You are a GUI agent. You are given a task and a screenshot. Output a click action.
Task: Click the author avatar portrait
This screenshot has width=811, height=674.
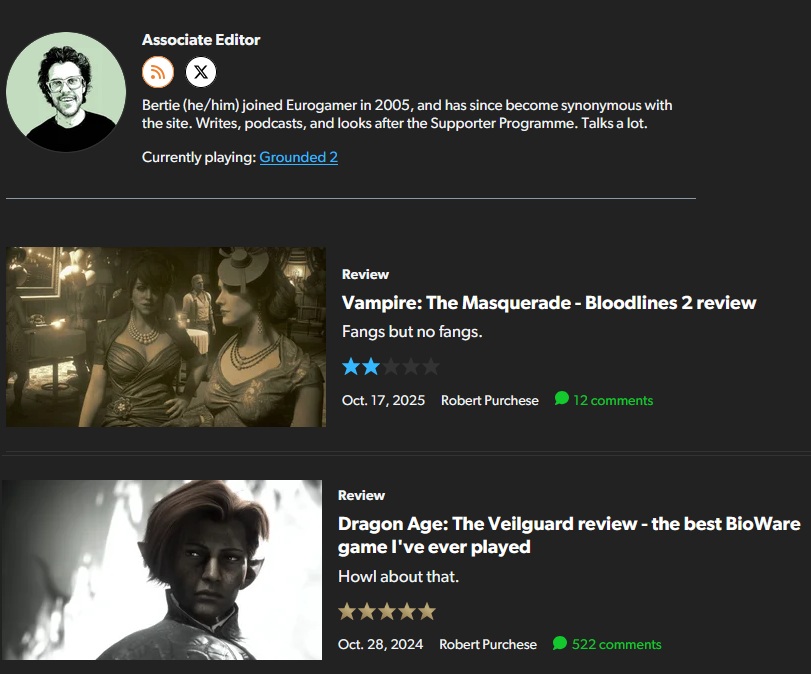66,92
